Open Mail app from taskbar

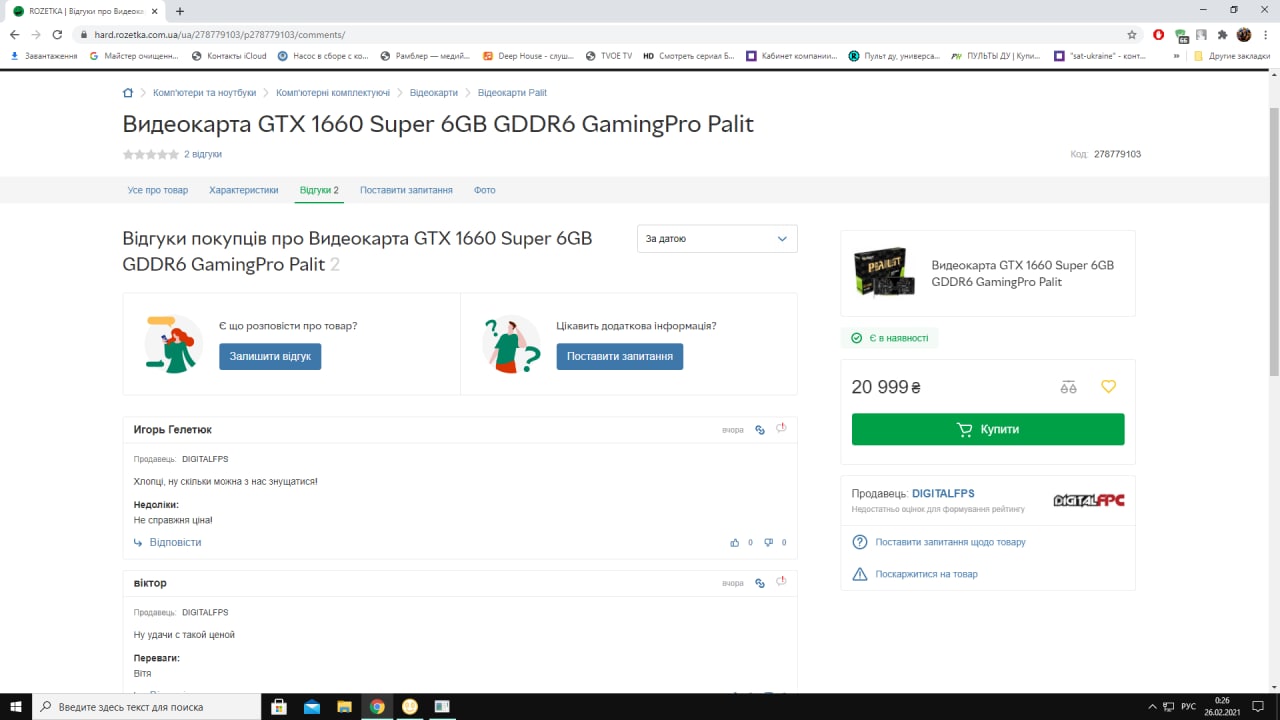(312, 706)
